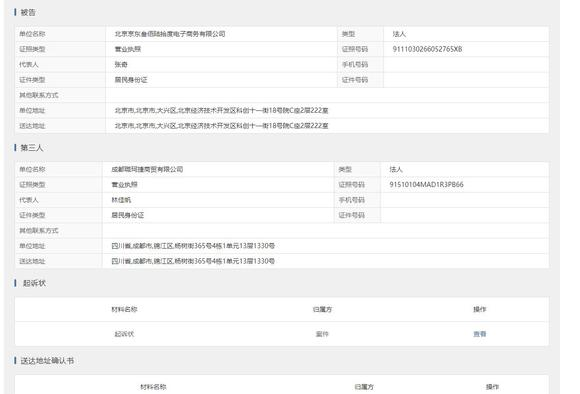Select the defendant 单位地址 Beijing address
The image size is (580, 394).
point(221,110)
